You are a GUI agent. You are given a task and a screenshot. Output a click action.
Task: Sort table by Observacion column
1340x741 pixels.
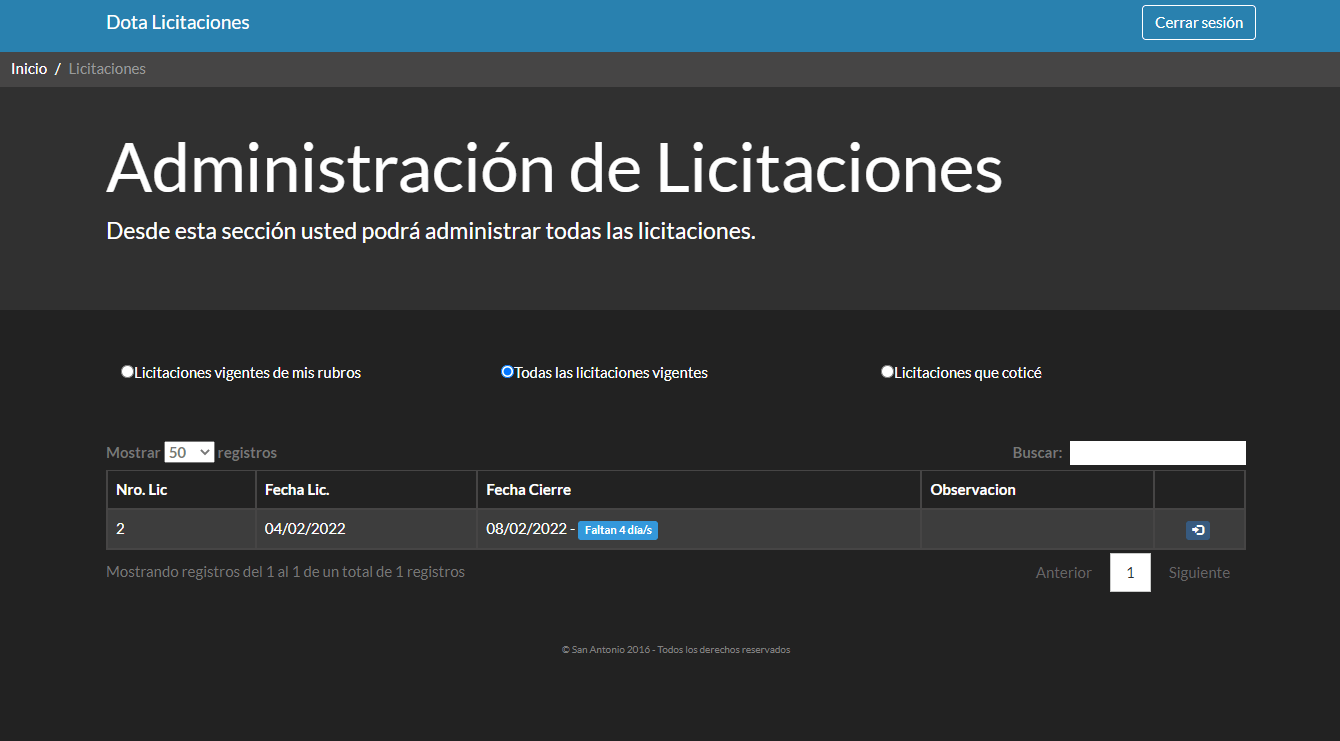[x=1036, y=490]
